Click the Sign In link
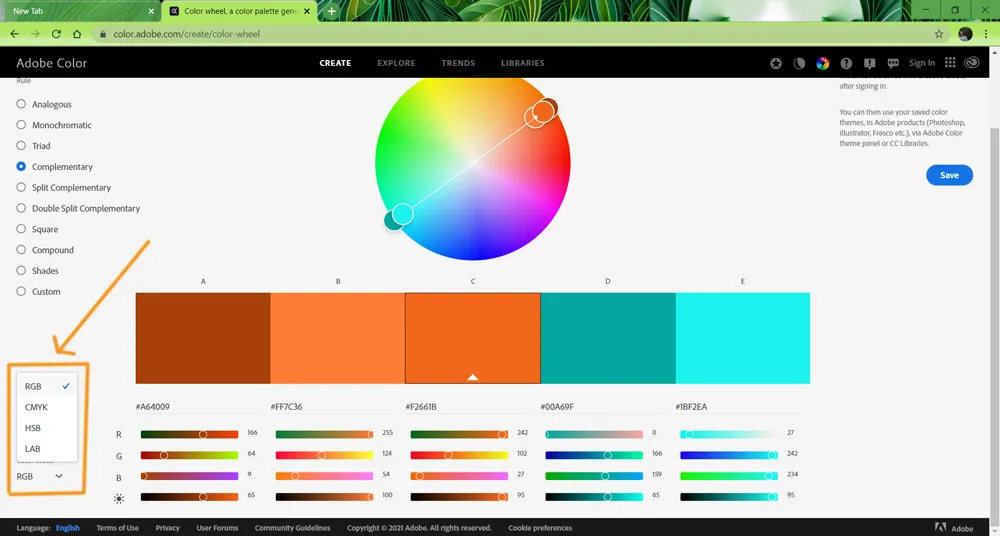1000x536 pixels. pos(922,63)
